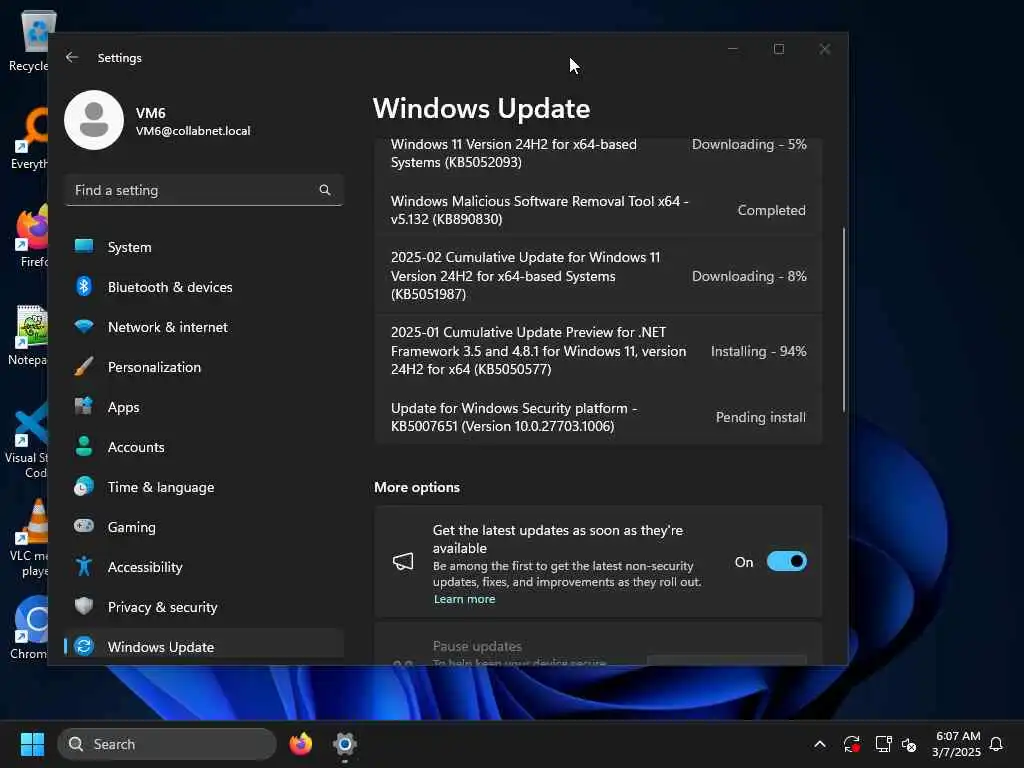Click the Windows Update tray icon

tap(852, 744)
